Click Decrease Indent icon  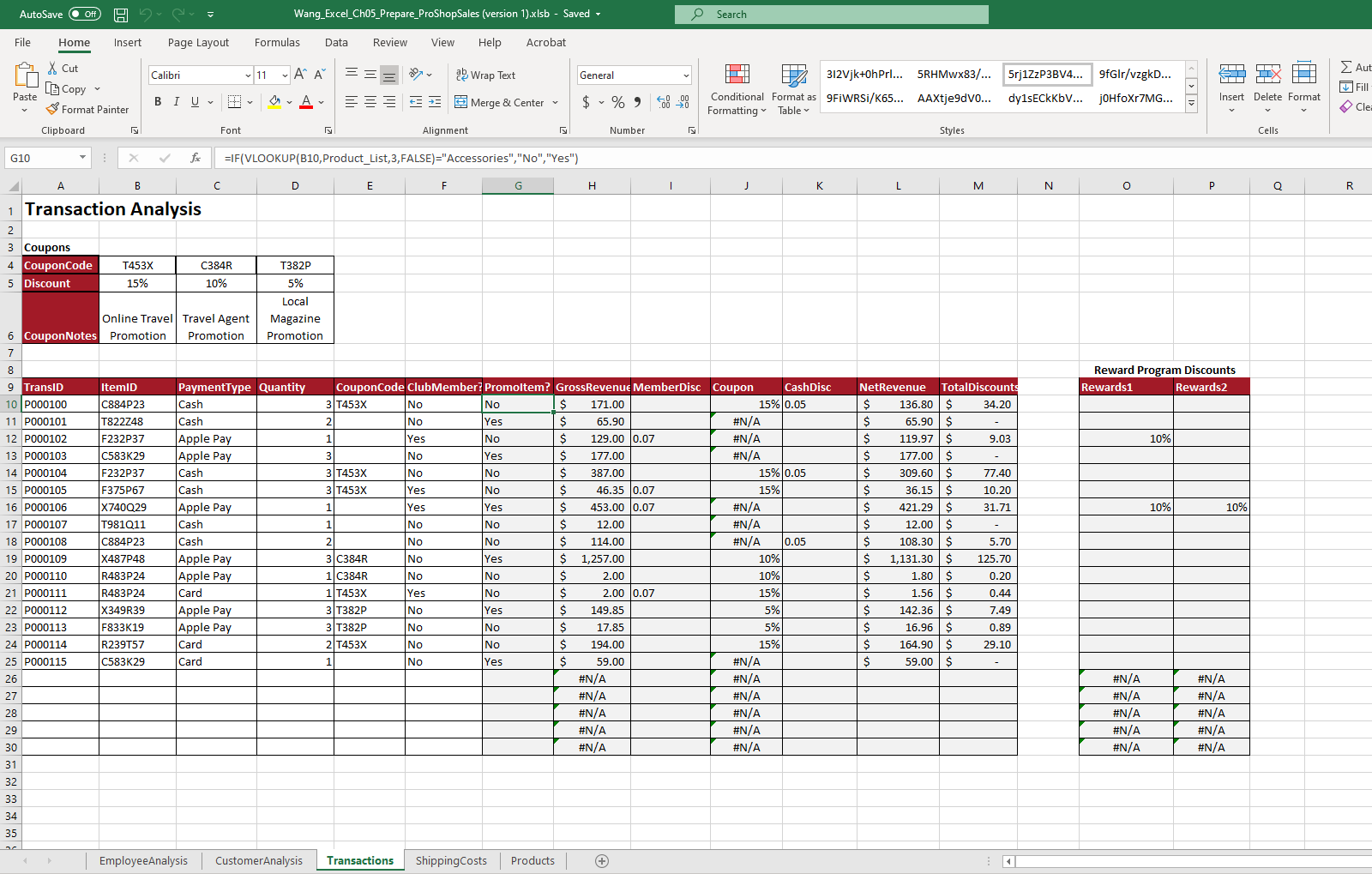tap(416, 102)
